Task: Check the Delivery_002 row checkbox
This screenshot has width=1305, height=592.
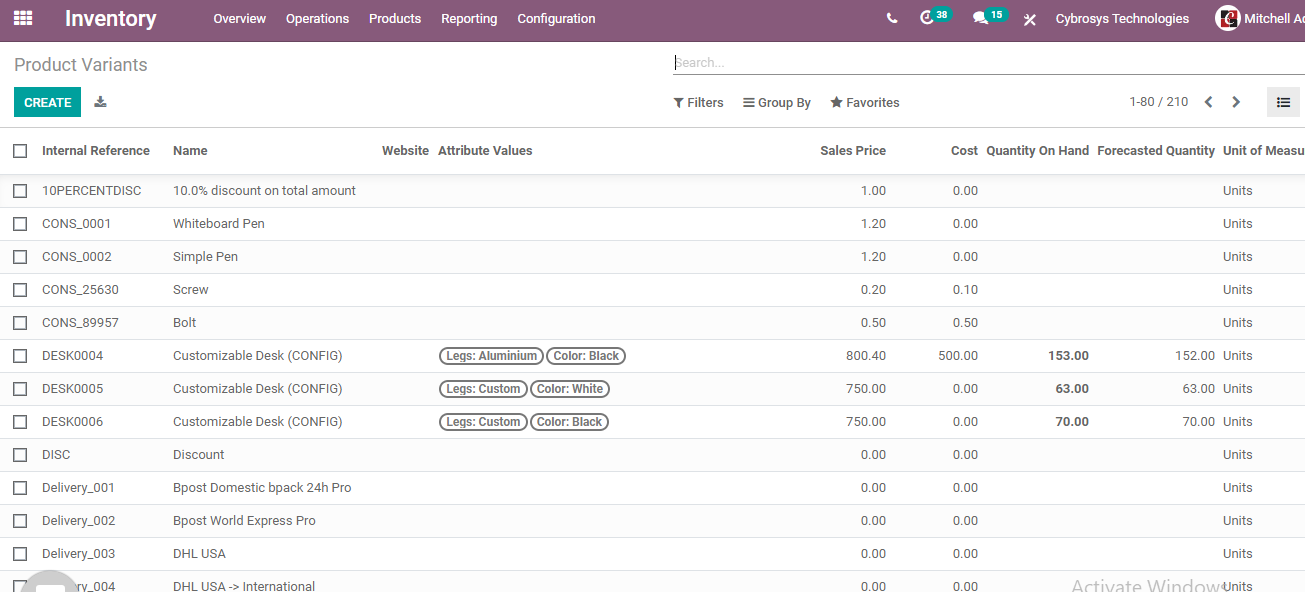Action: 20,521
